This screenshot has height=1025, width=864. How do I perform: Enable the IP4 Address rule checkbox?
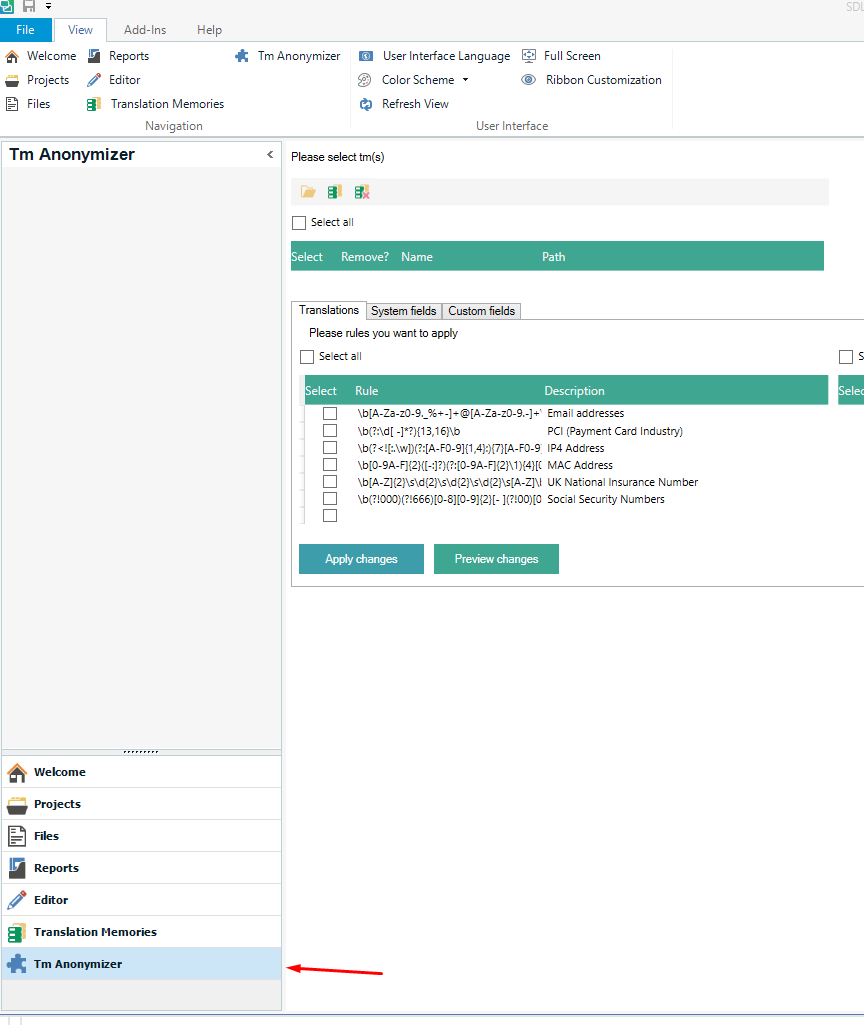click(330, 448)
